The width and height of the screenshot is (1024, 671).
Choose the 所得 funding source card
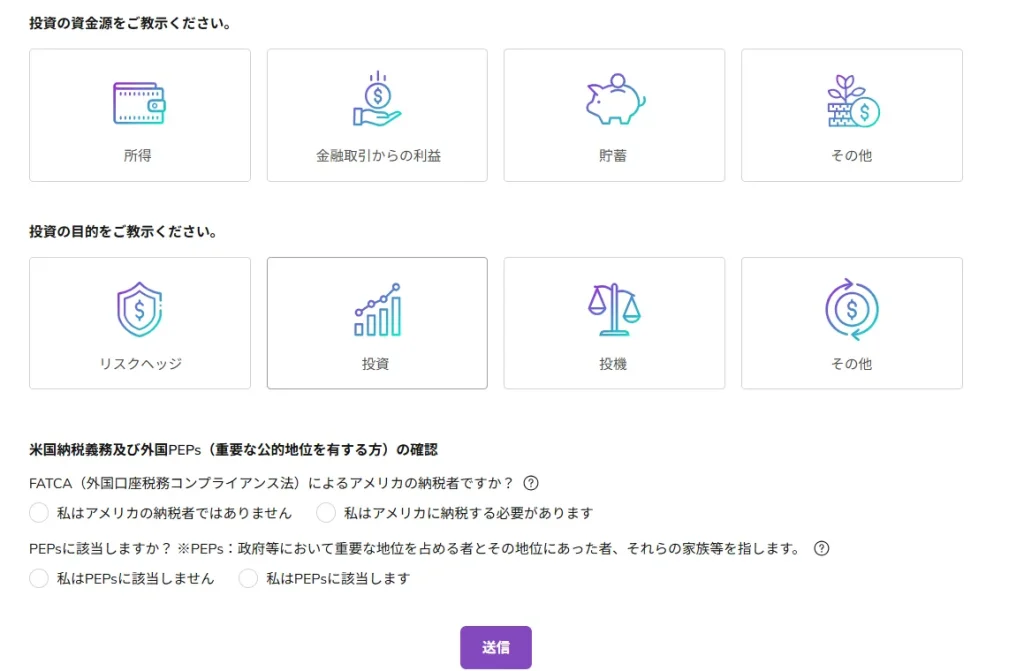click(x=139, y=114)
